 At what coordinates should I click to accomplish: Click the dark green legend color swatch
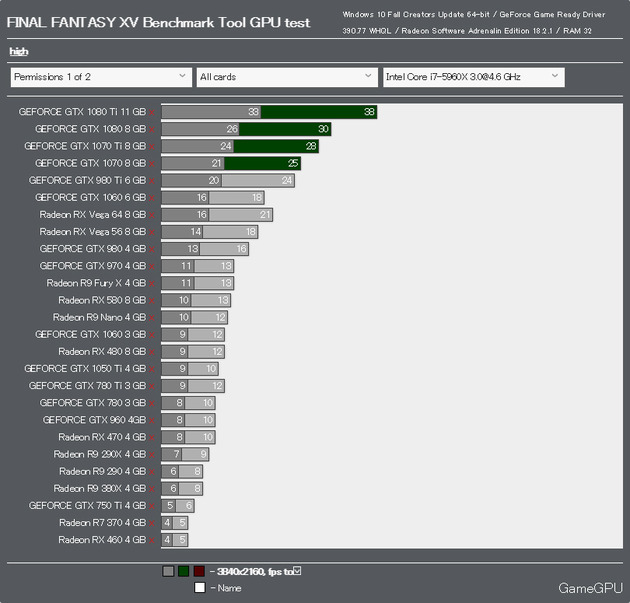coord(184,571)
